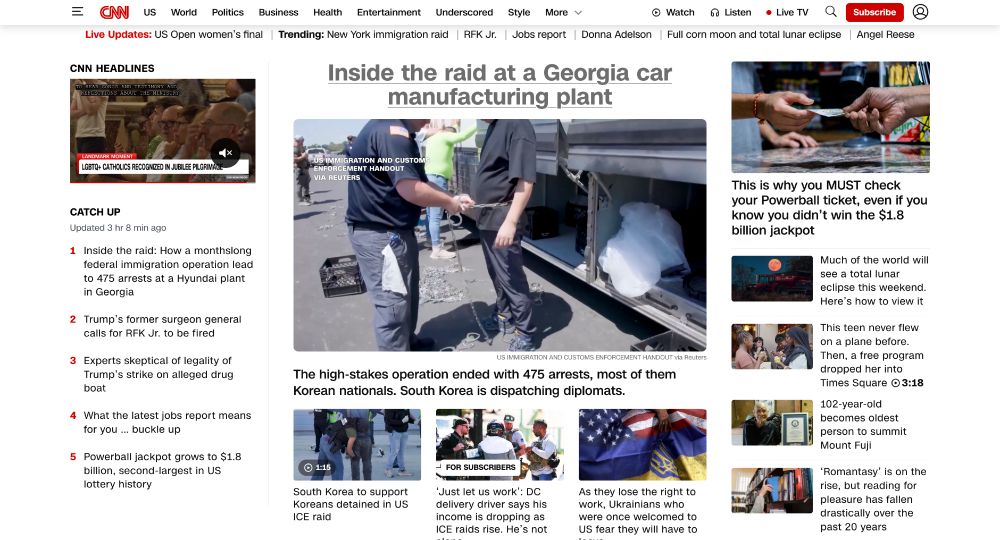The height and width of the screenshot is (540, 1000).
Task: Open trending Jobs report topic
Action: pyautogui.click(x=539, y=34)
